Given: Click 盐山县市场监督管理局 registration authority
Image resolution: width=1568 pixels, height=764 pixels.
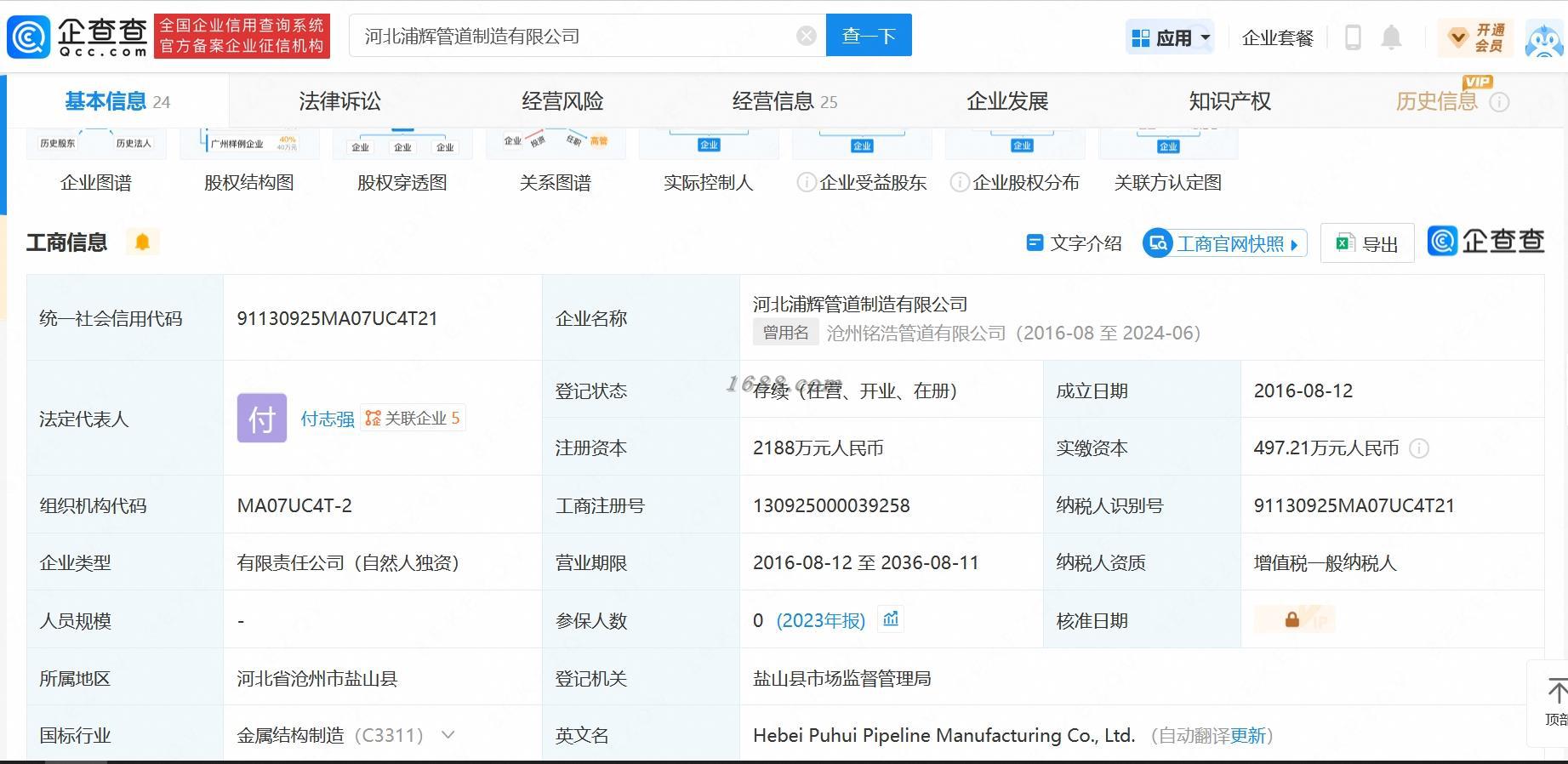Looking at the screenshot, I should coord(841,678).
